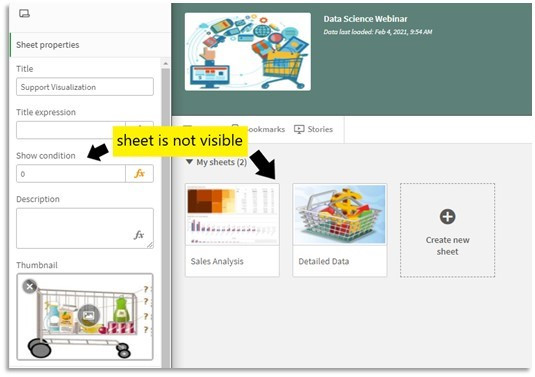Click the Detailed Data sheet name label
The height and width of the screenshot is (377, 535).
[323, 261]
